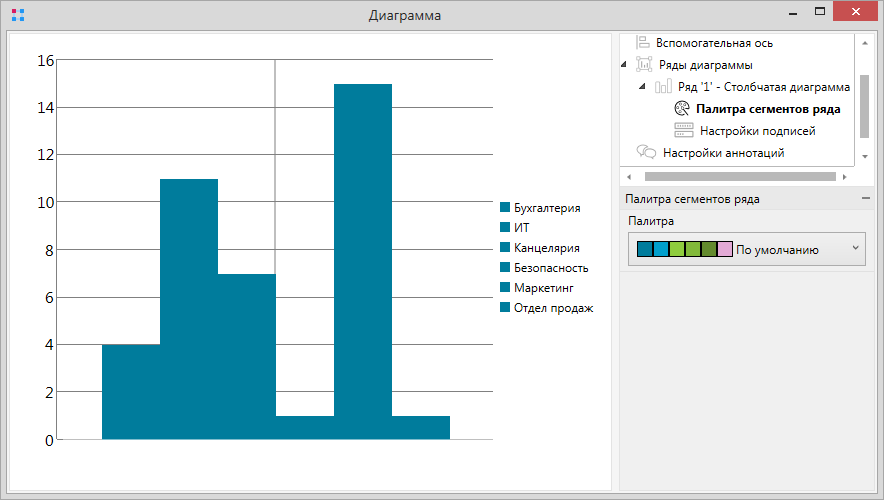Open the Палитра dropdown list
The width and height of the screenshot is (884, 500).
pos(854,249)
